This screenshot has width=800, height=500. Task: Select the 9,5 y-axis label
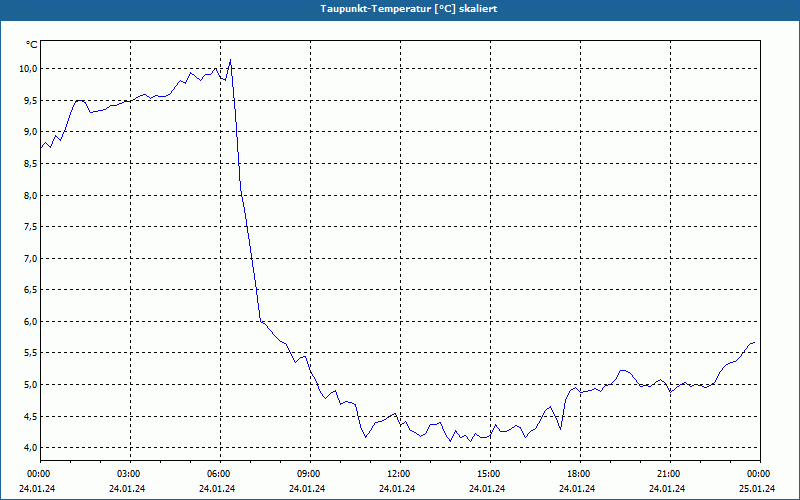click(30, 101)
